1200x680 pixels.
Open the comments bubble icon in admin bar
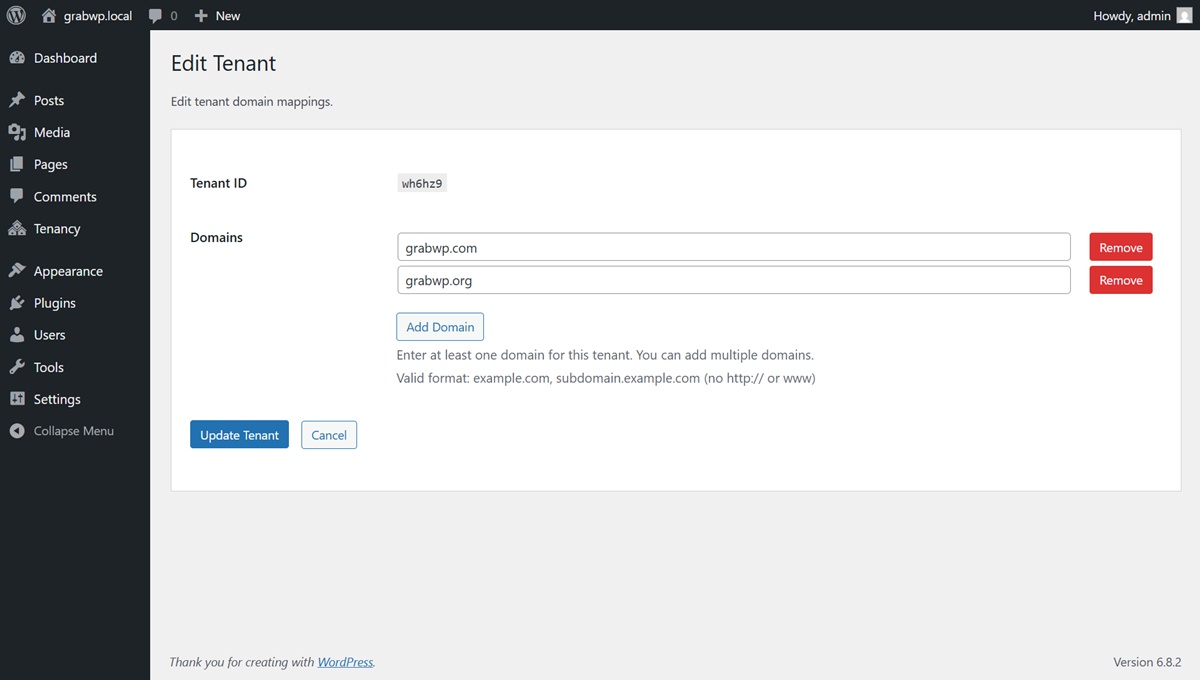coord(155,16)
